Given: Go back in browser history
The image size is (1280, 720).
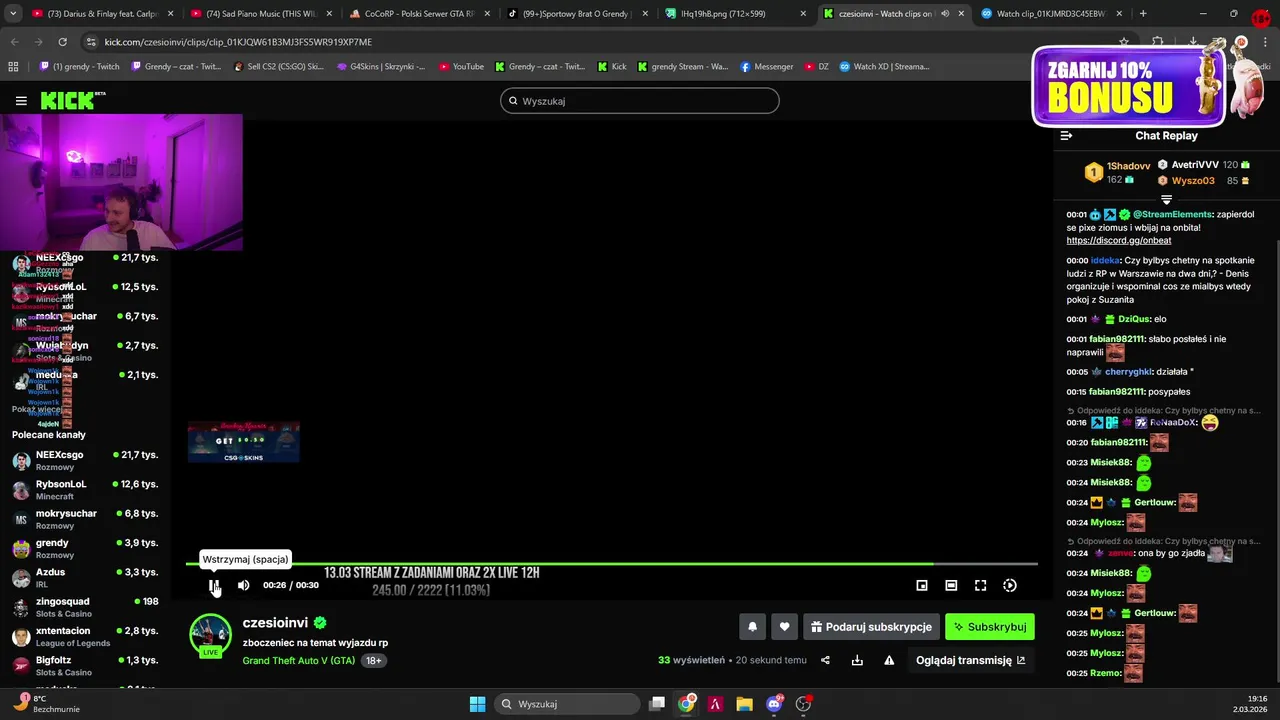Looking at the screenshot, I should pyautogui.click(x=14, y=42).
